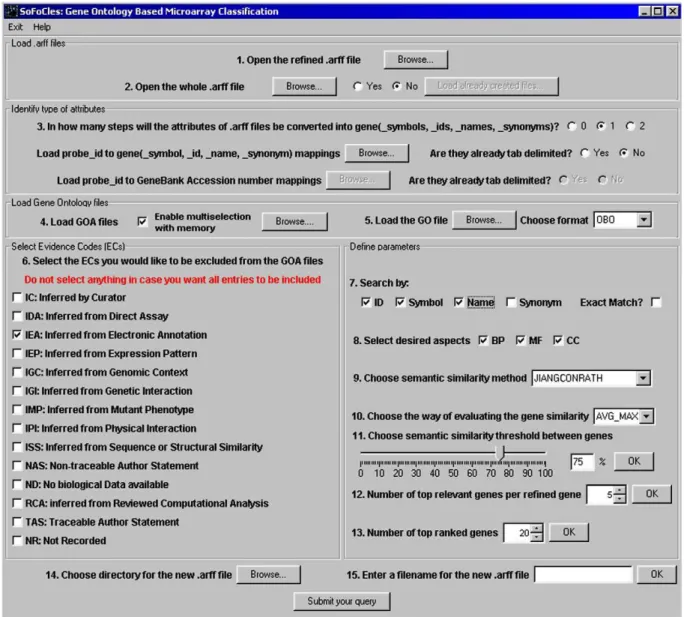This screenshot has width=684, height=617.
Task: Browse for the GO file
Action: coord(484,220)
